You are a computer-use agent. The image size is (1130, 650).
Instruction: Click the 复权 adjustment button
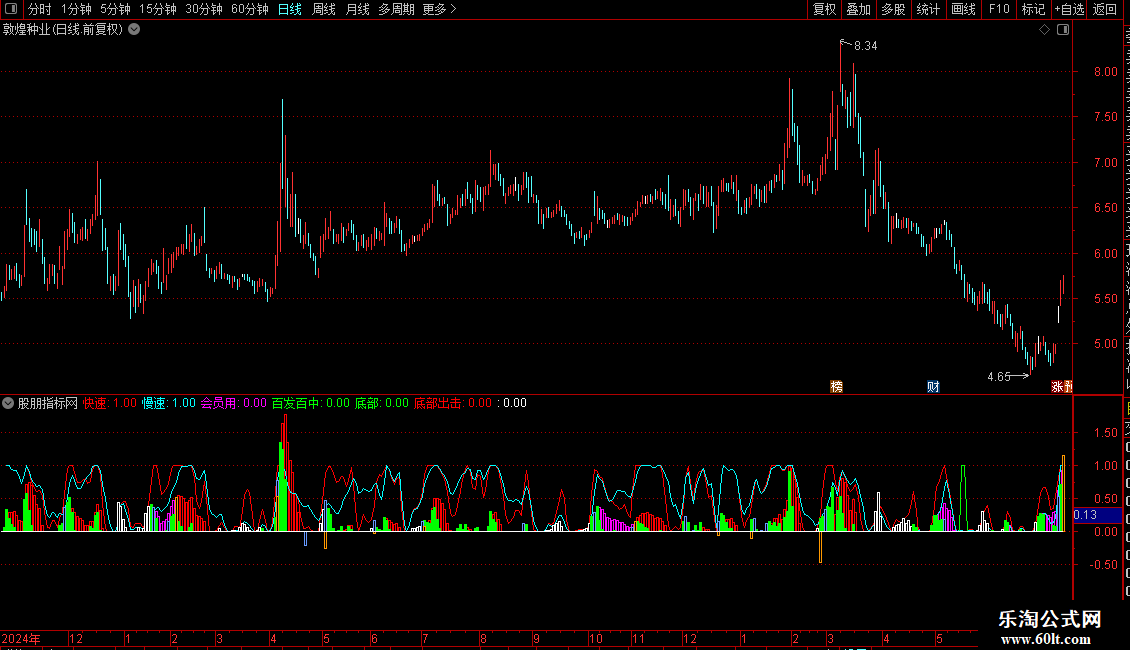point(824,9)
